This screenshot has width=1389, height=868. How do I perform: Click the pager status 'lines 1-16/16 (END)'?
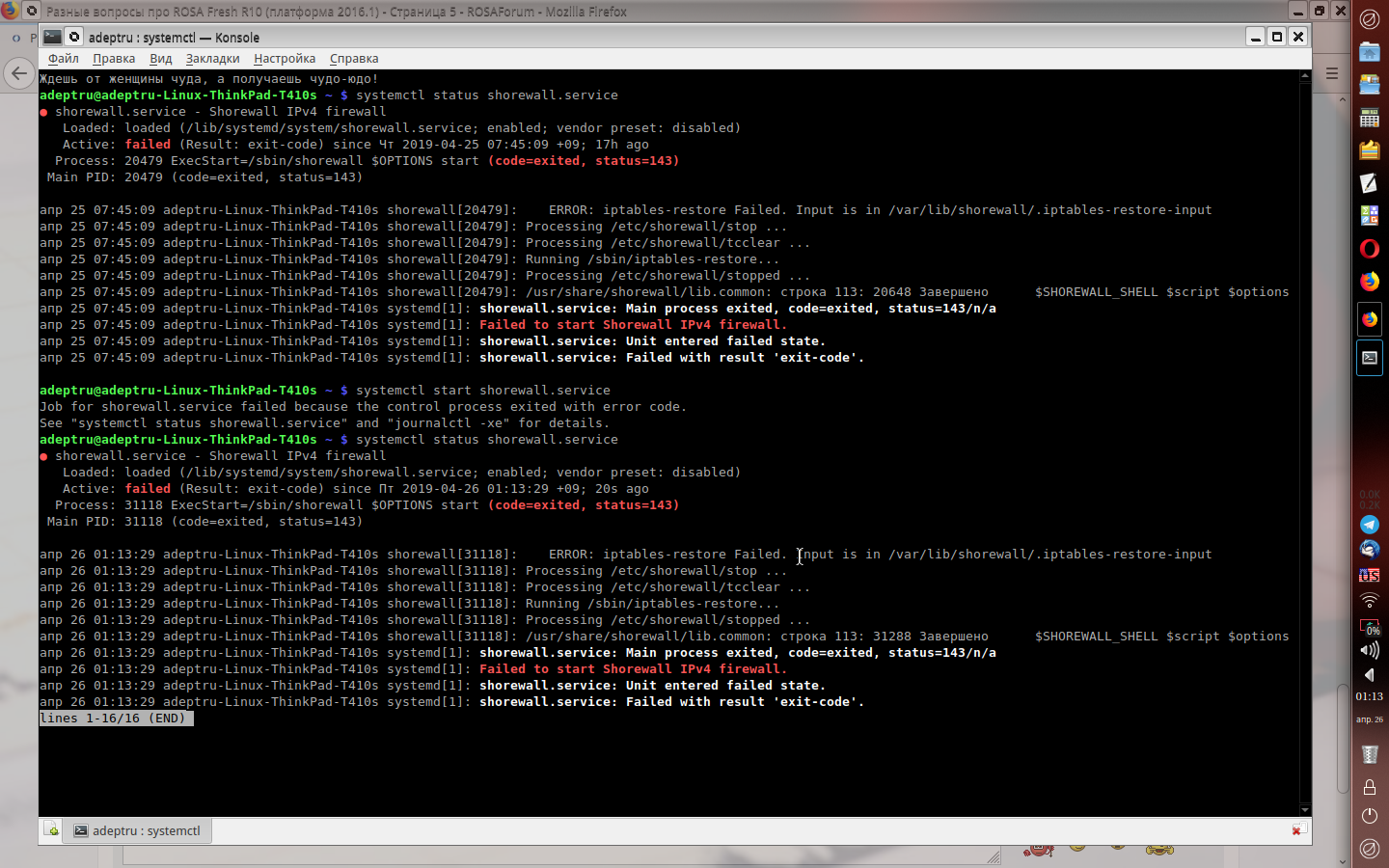coord(116,719)
